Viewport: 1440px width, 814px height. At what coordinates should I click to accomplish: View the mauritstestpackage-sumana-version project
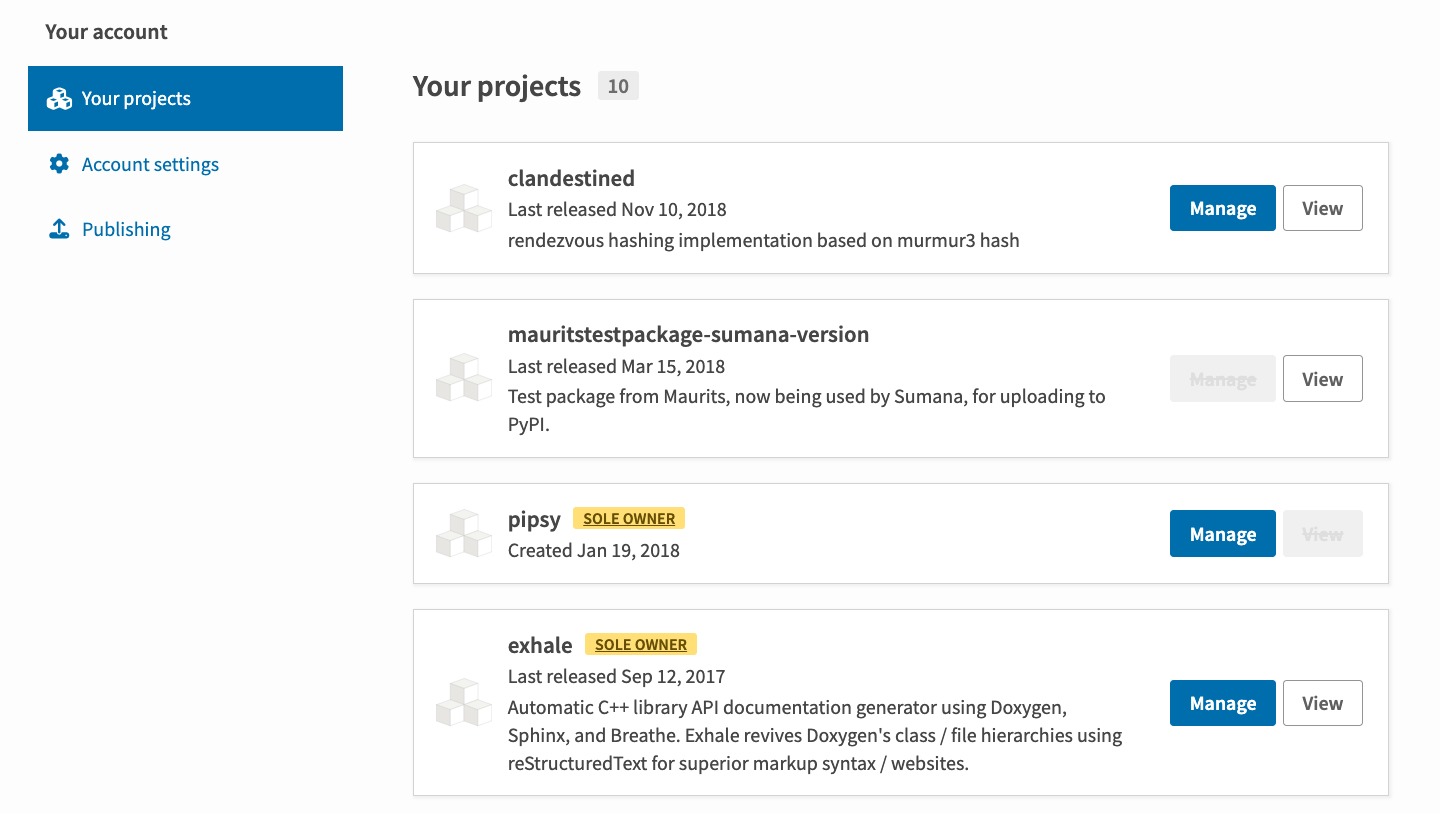click(1322, 379)
